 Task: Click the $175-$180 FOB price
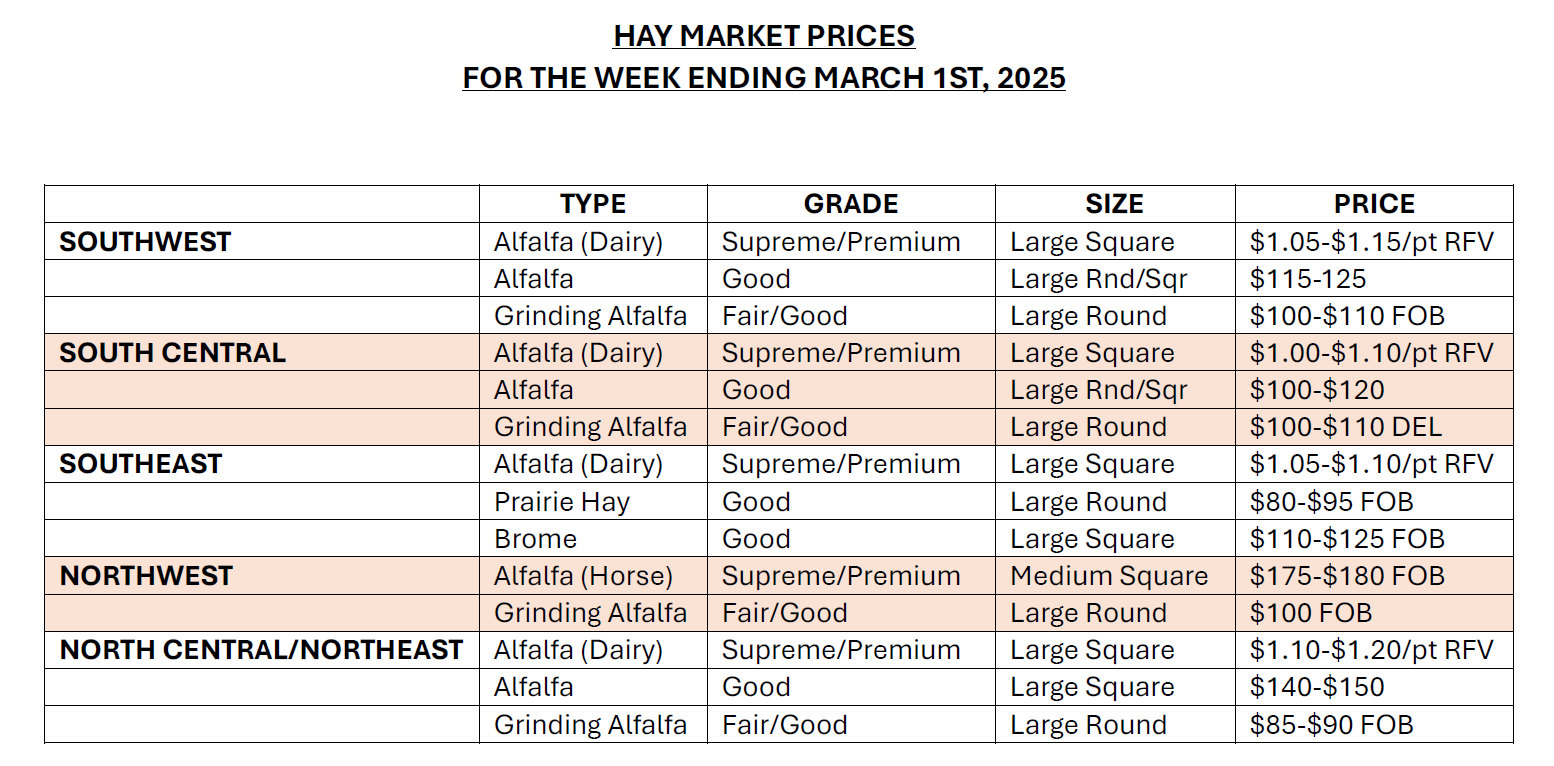tap(1347, 576)
